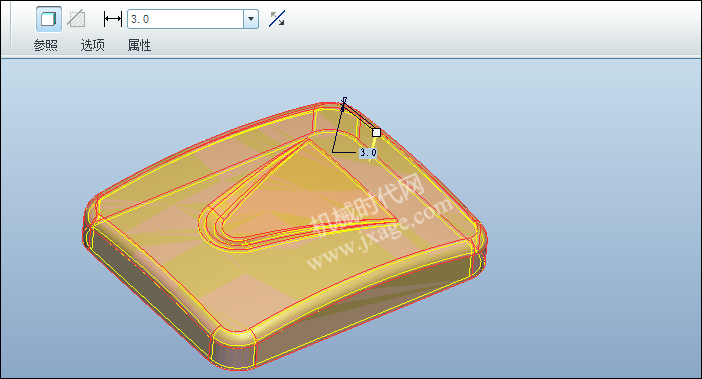This screenshot has width=702, height=379.
Task: Select the 3.0 dimension label on model
Action: [x=368, y=153]
